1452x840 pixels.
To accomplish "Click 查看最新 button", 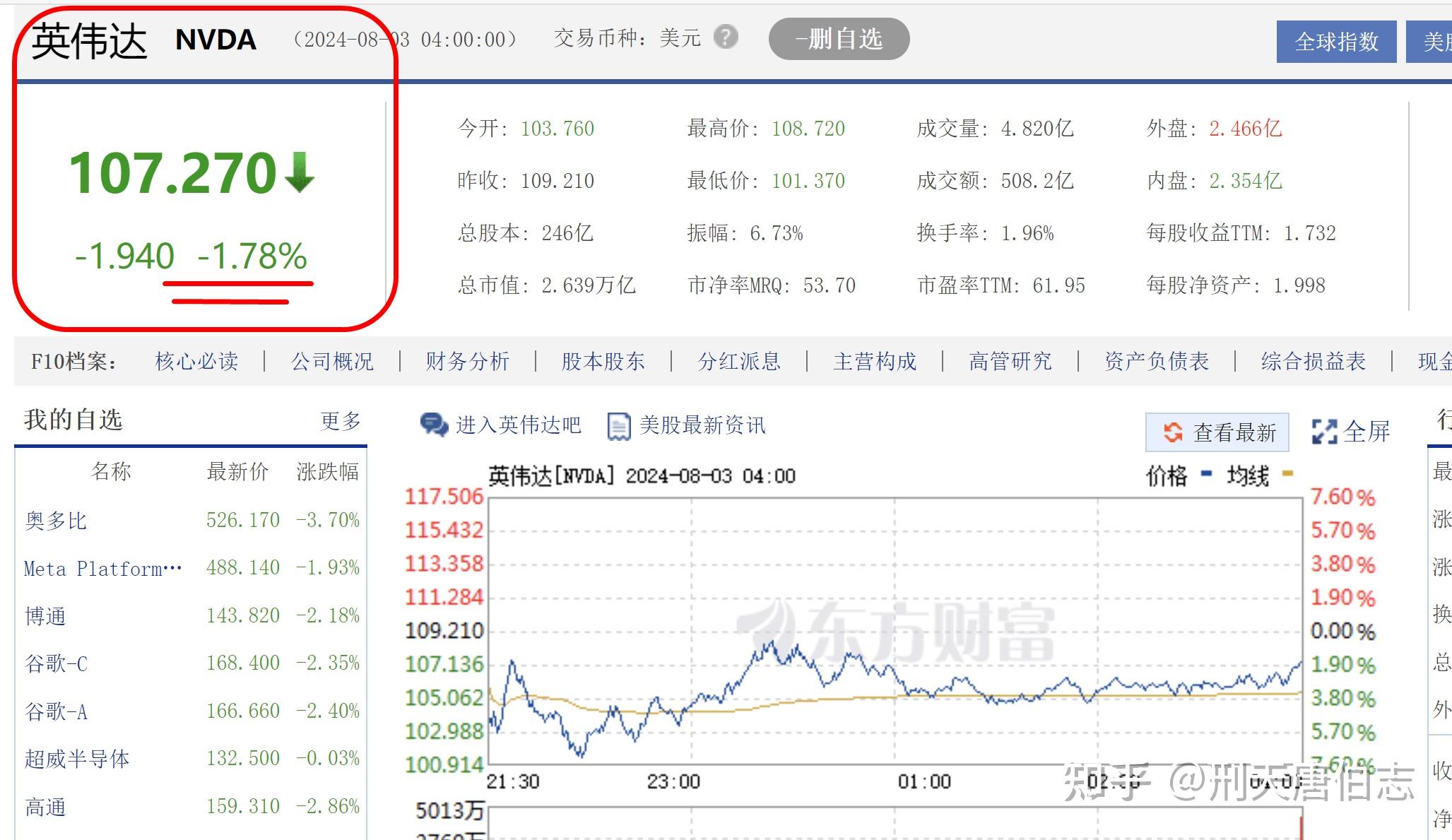I will pos(1217,432).
